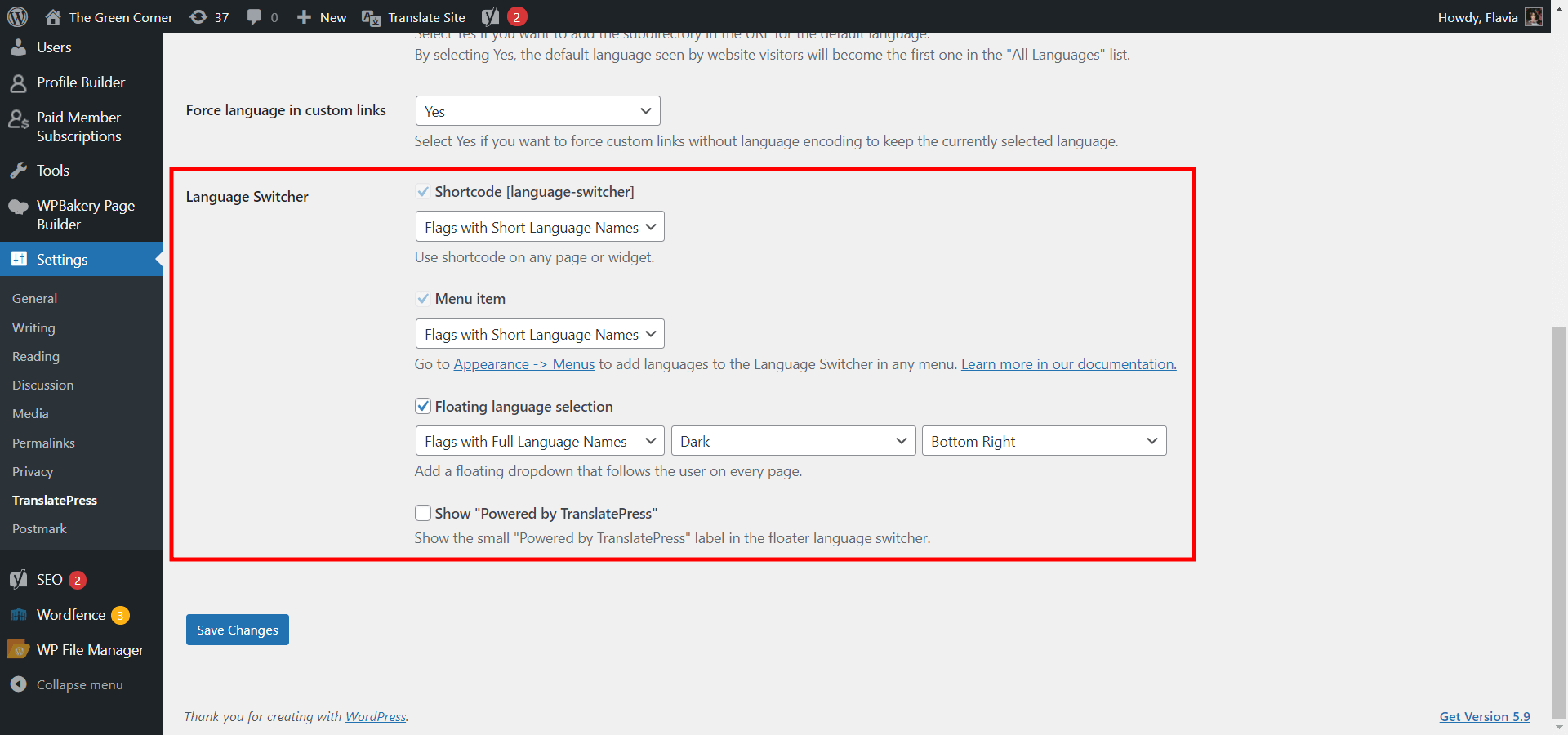Viewport: 1568px width, 735px height.
Task: Open the comments bubble icon
Action: 254,16
